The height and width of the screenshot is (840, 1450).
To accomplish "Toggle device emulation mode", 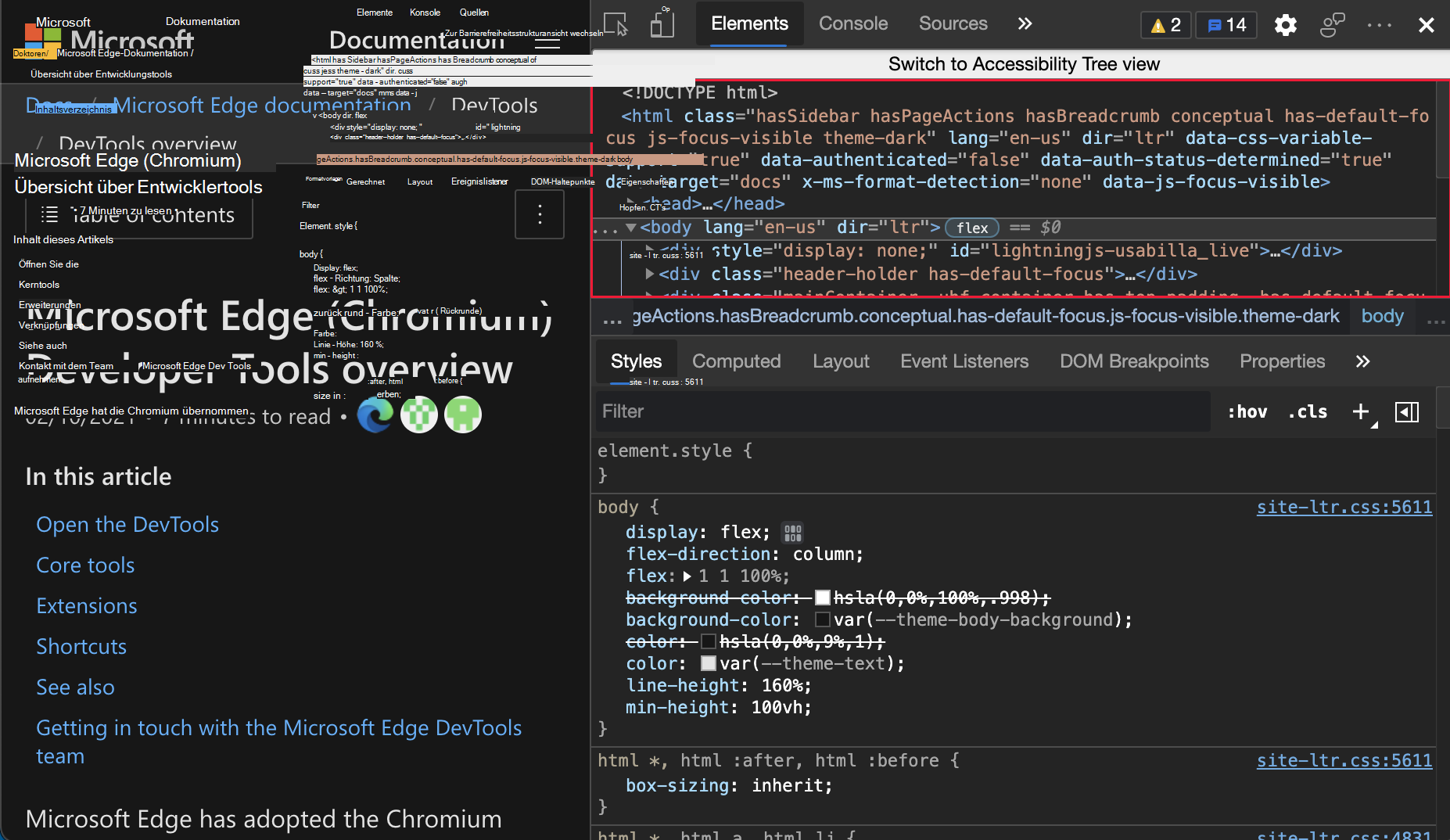I will 662,24.
